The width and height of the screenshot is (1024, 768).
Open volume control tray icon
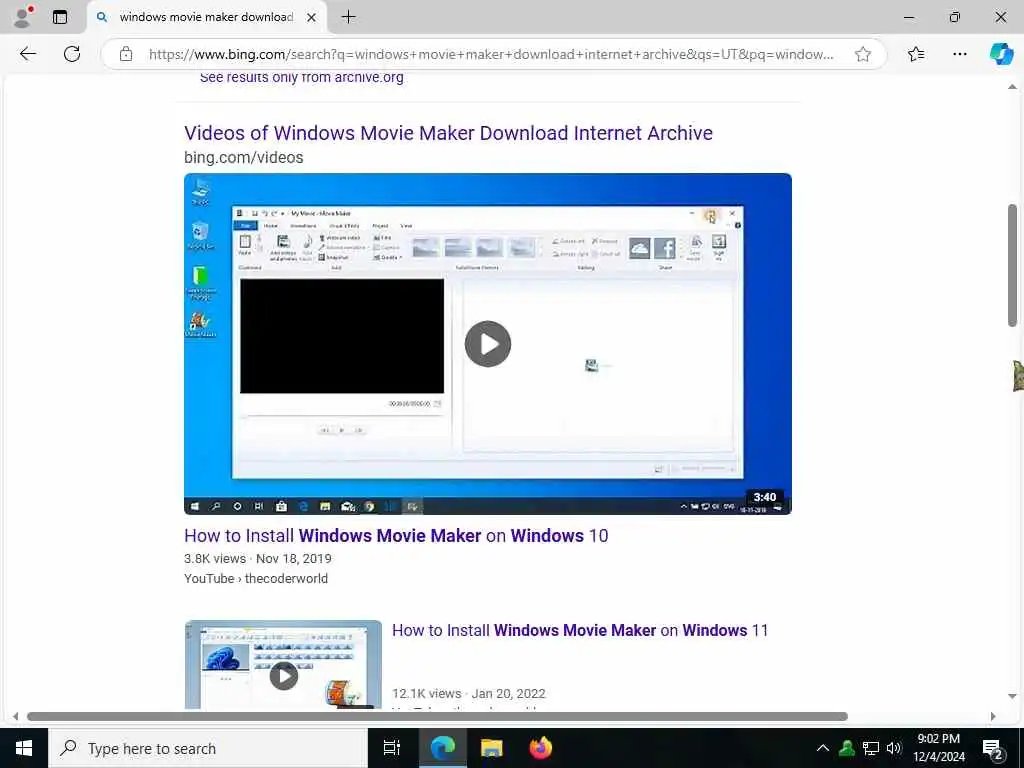894,748
